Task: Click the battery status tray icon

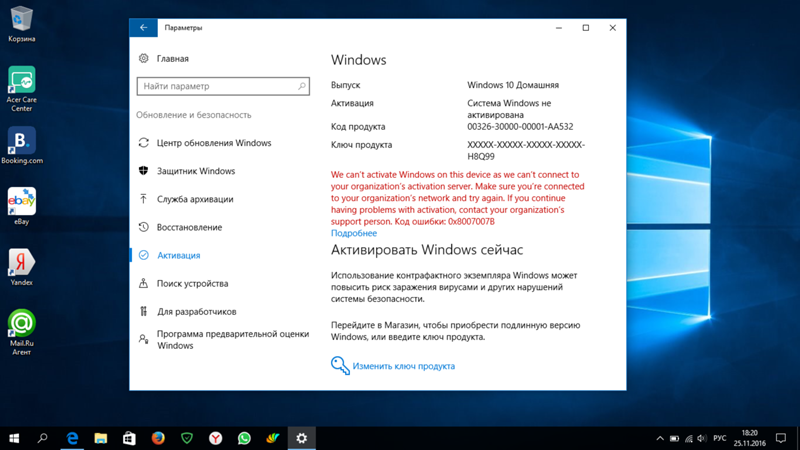Action: click(674, 438)
